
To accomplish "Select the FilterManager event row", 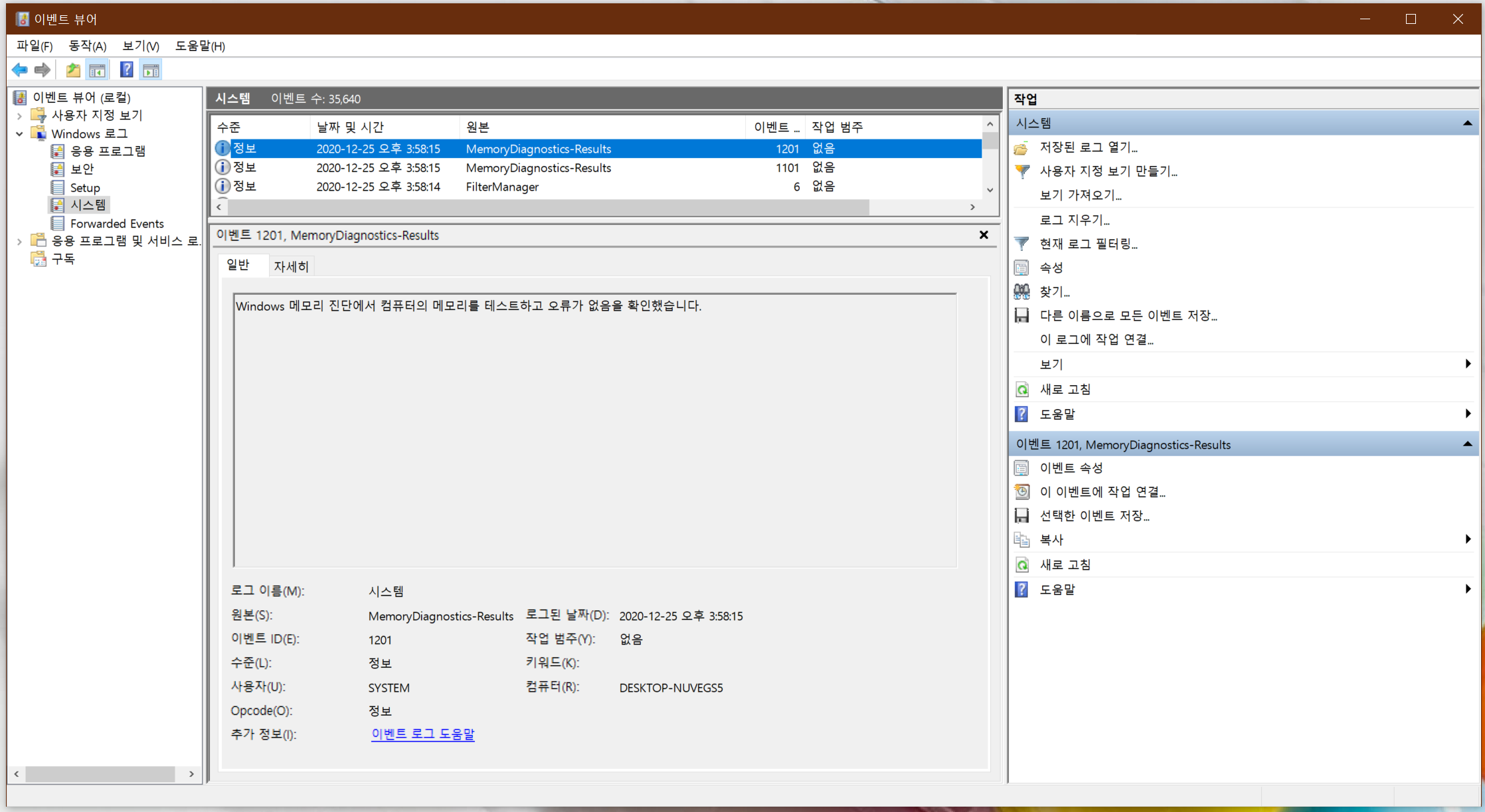I will [x=501, y=187].
